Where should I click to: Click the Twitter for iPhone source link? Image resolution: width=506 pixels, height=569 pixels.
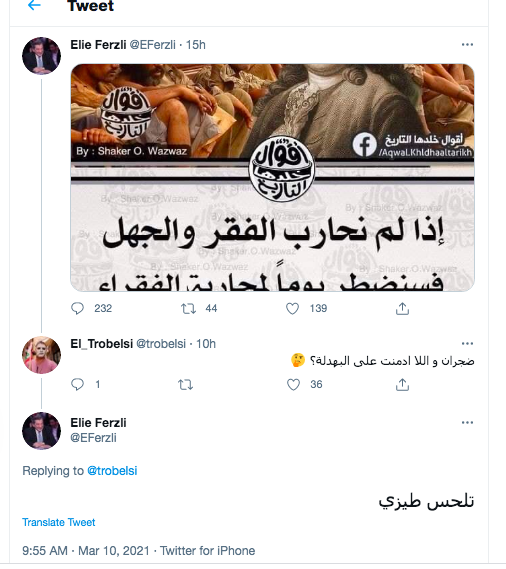pos(208,550)
